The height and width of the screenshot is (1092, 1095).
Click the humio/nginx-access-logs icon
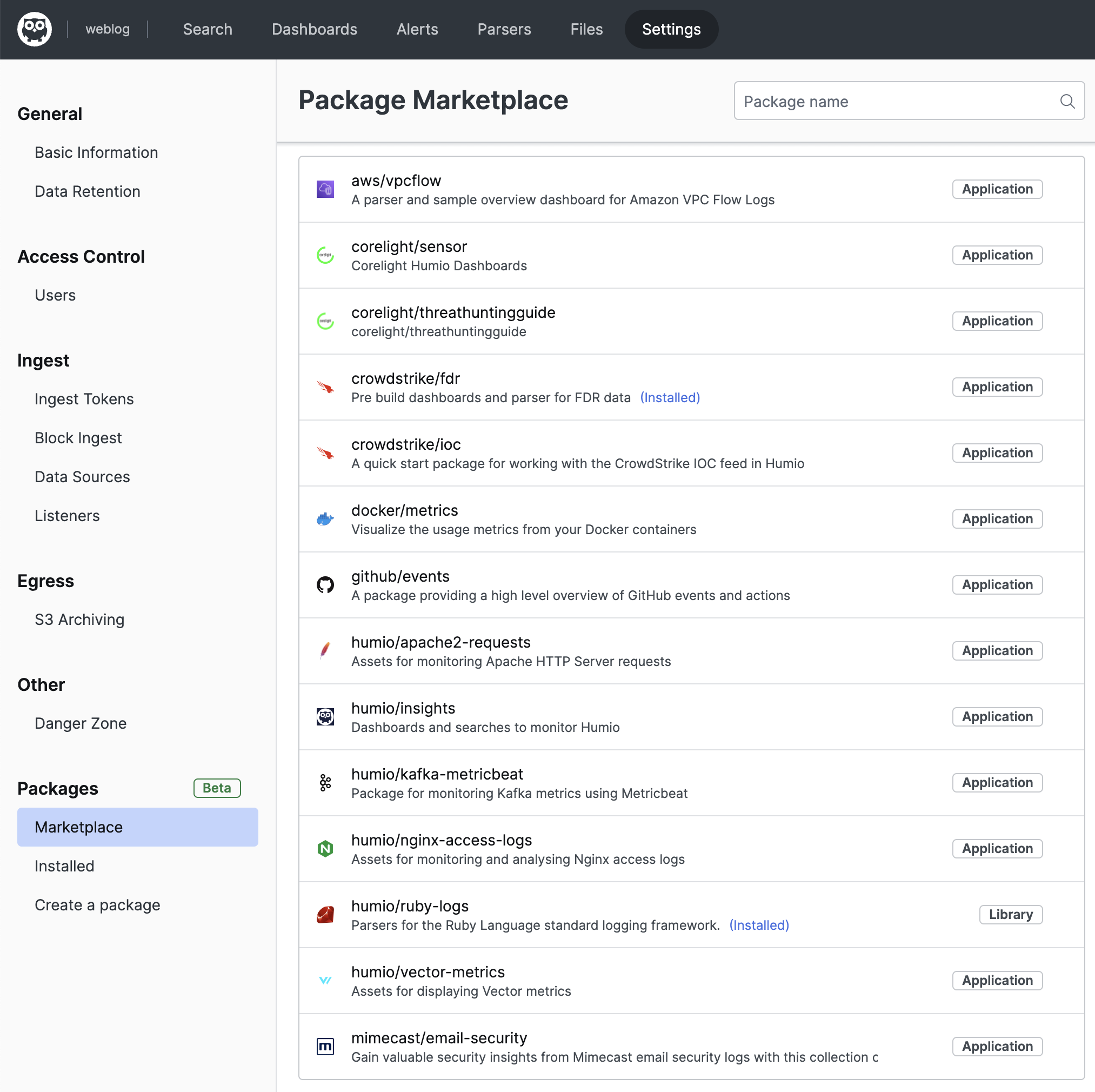point(325,849)
